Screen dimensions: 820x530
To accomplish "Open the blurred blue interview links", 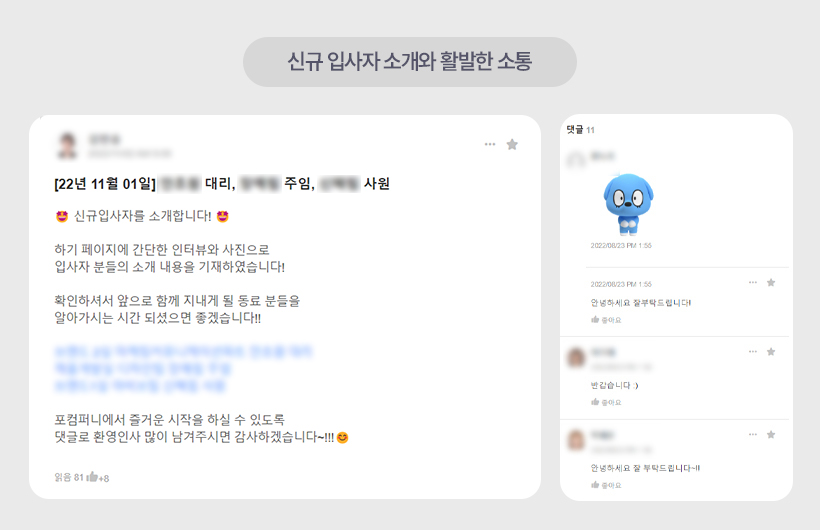I will click(183, 368).
